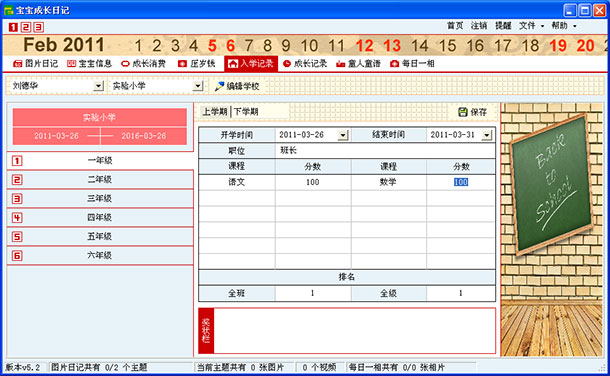Click the 实验小学 red school header
The image size is (610, 376).
[100, 117]
